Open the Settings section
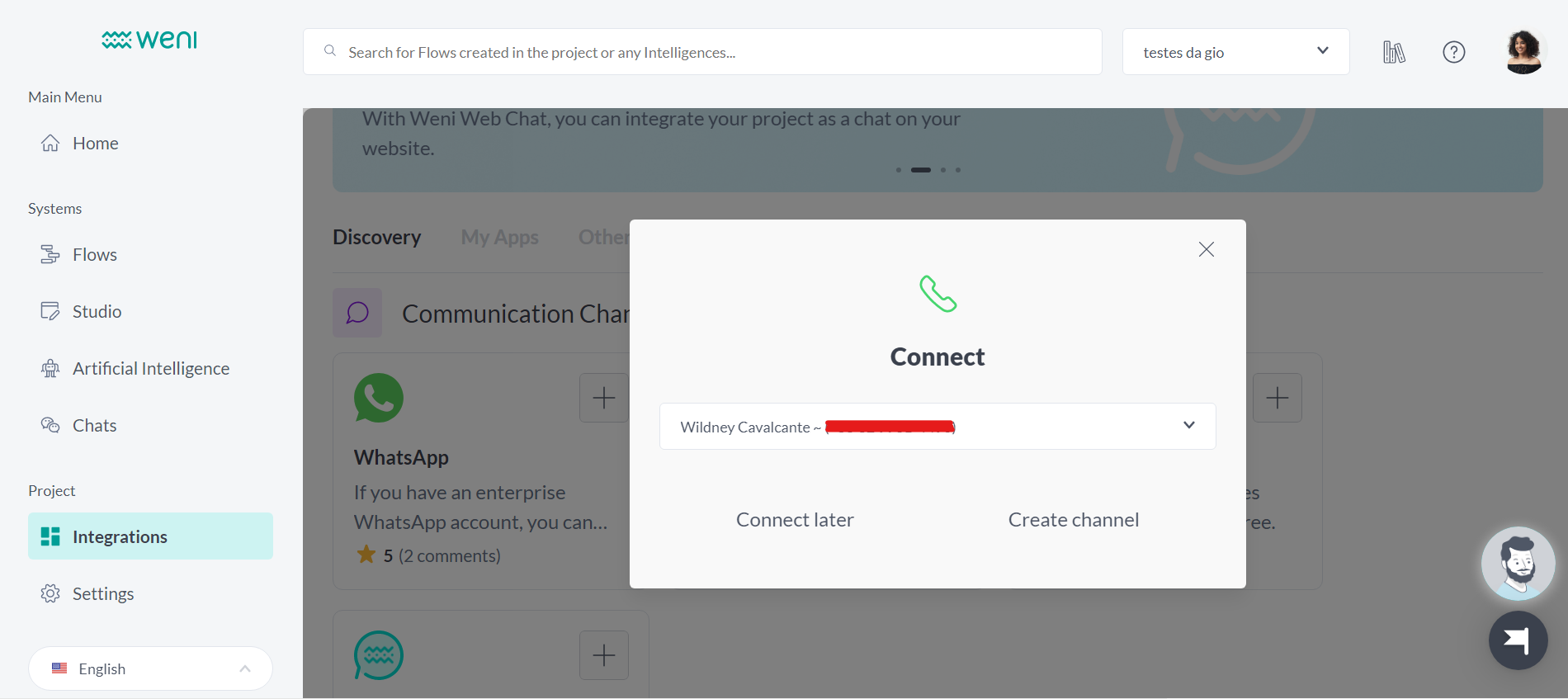 click(x=102, y=593)
